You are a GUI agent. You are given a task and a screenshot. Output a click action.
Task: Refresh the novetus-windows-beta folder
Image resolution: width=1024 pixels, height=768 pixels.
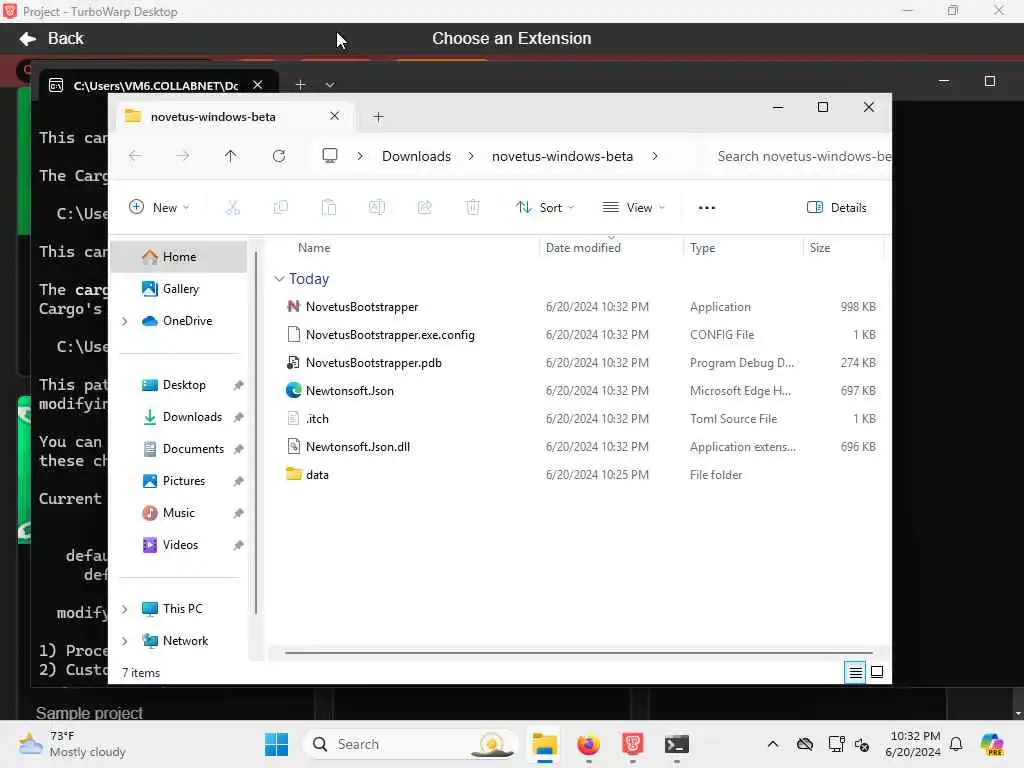(x=279, y=156)
